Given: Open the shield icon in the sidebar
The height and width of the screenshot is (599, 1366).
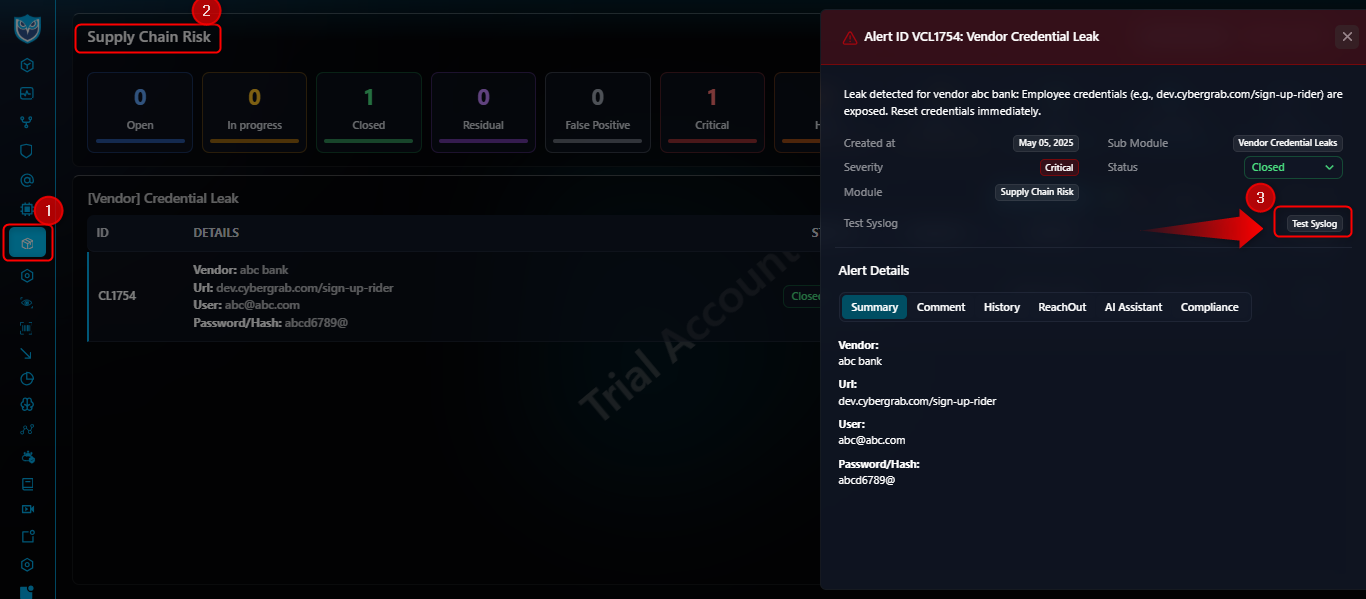Looking at the screenshot, I should coord(28,151).
